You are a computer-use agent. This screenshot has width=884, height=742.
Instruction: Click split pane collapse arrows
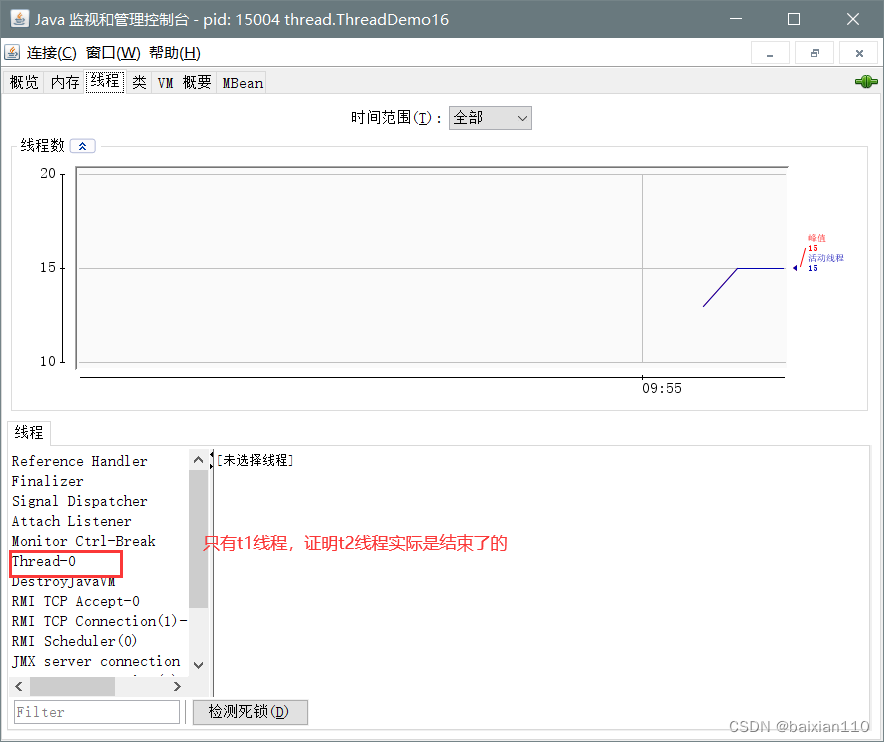point(211,460)
